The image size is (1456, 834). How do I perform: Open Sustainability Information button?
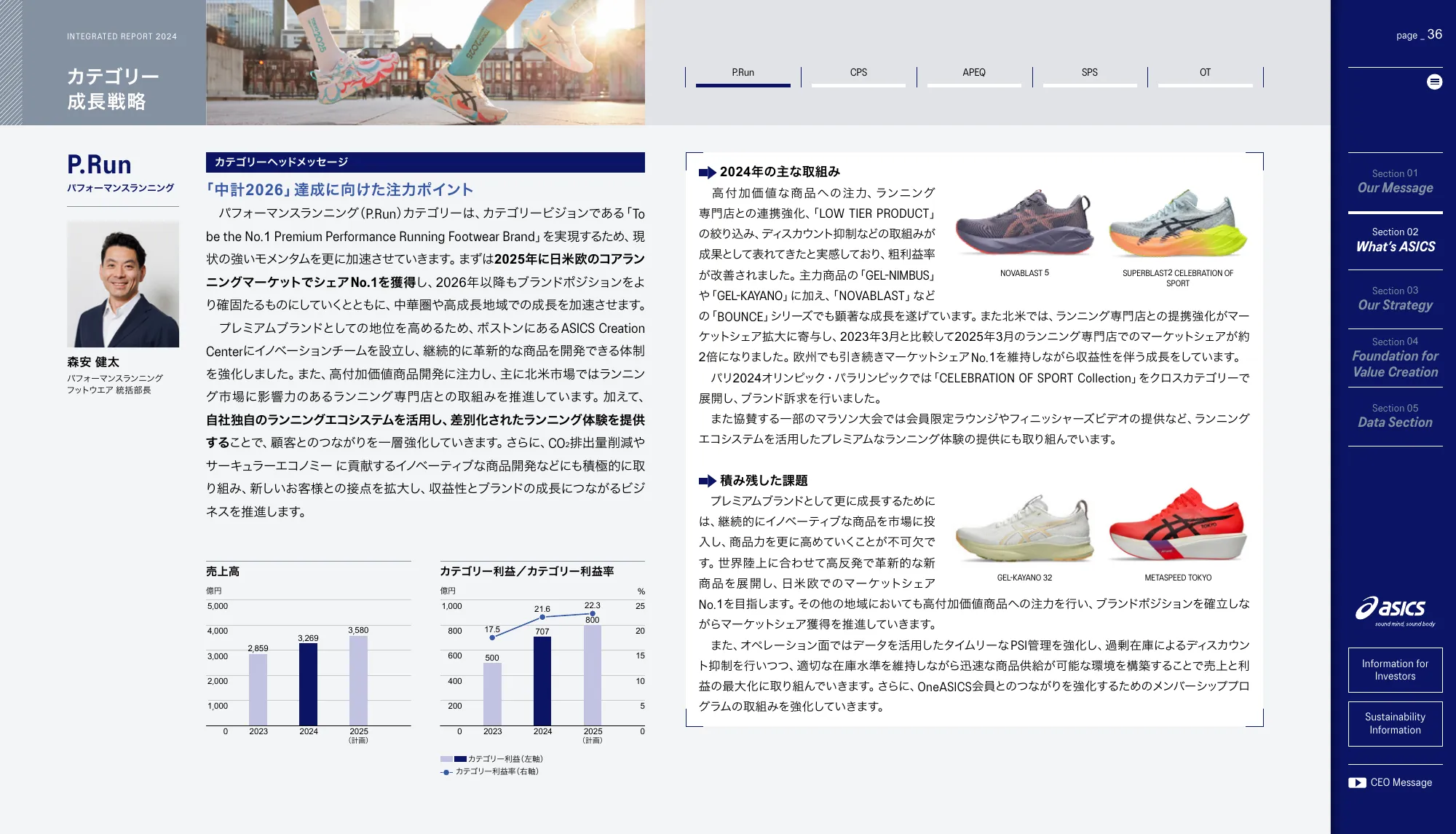point(1395,723)
